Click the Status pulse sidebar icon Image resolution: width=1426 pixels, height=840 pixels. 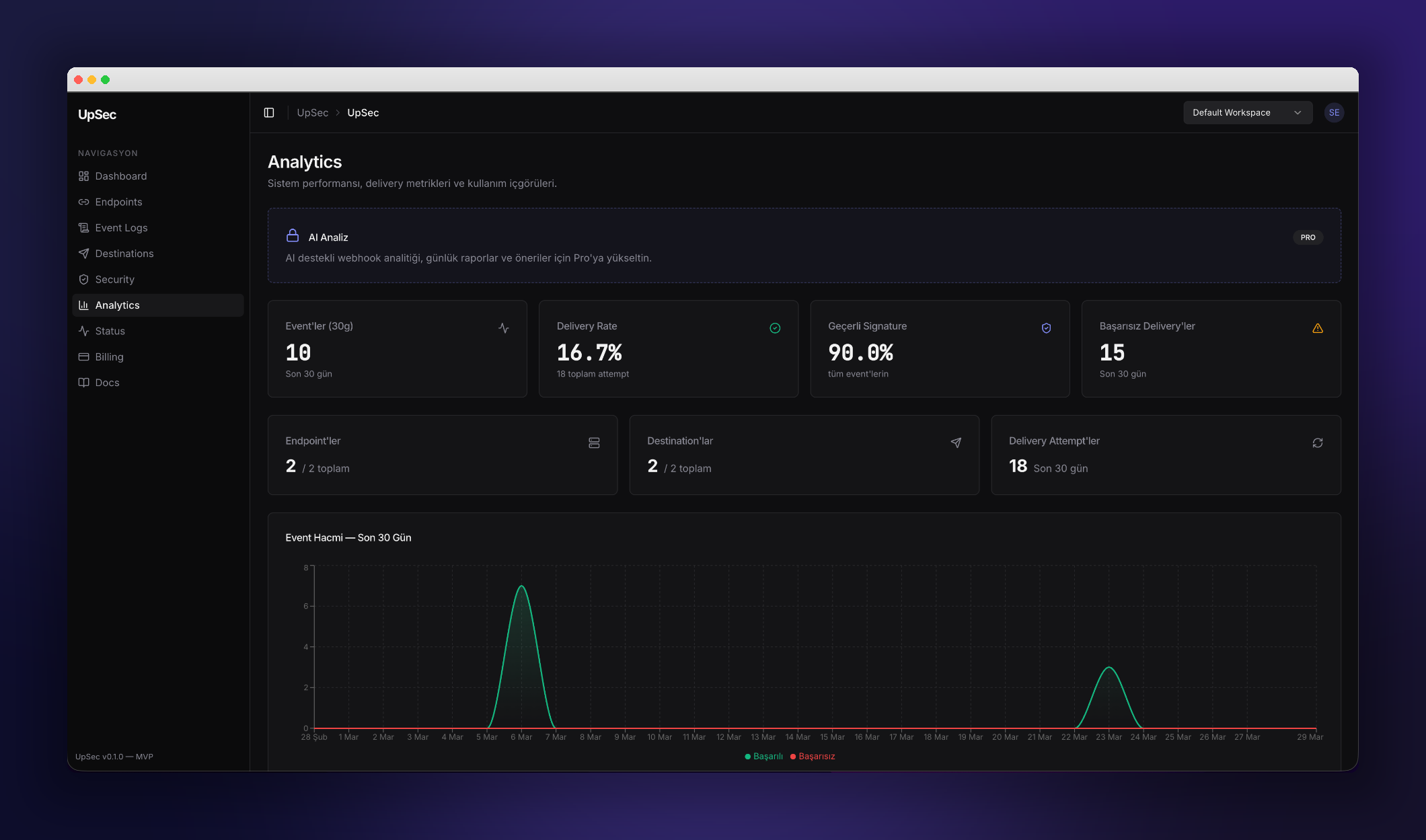(83, 331)
